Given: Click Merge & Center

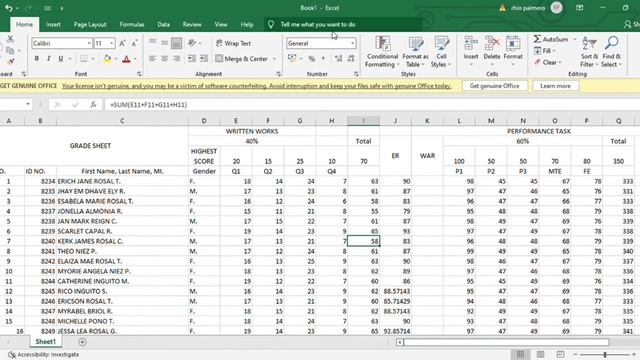Looking at the screenshot, I should (x=241, y=59).
